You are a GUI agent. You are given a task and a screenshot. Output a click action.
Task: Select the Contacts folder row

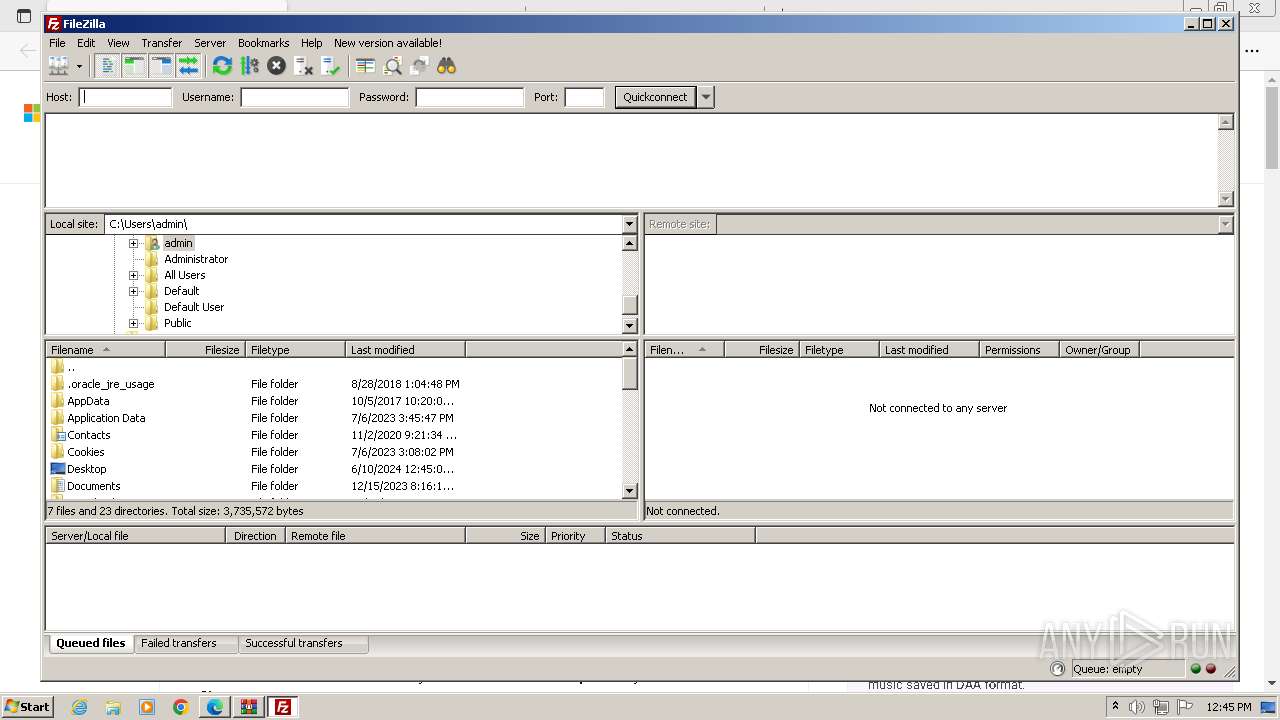click(x=255, y=435)
